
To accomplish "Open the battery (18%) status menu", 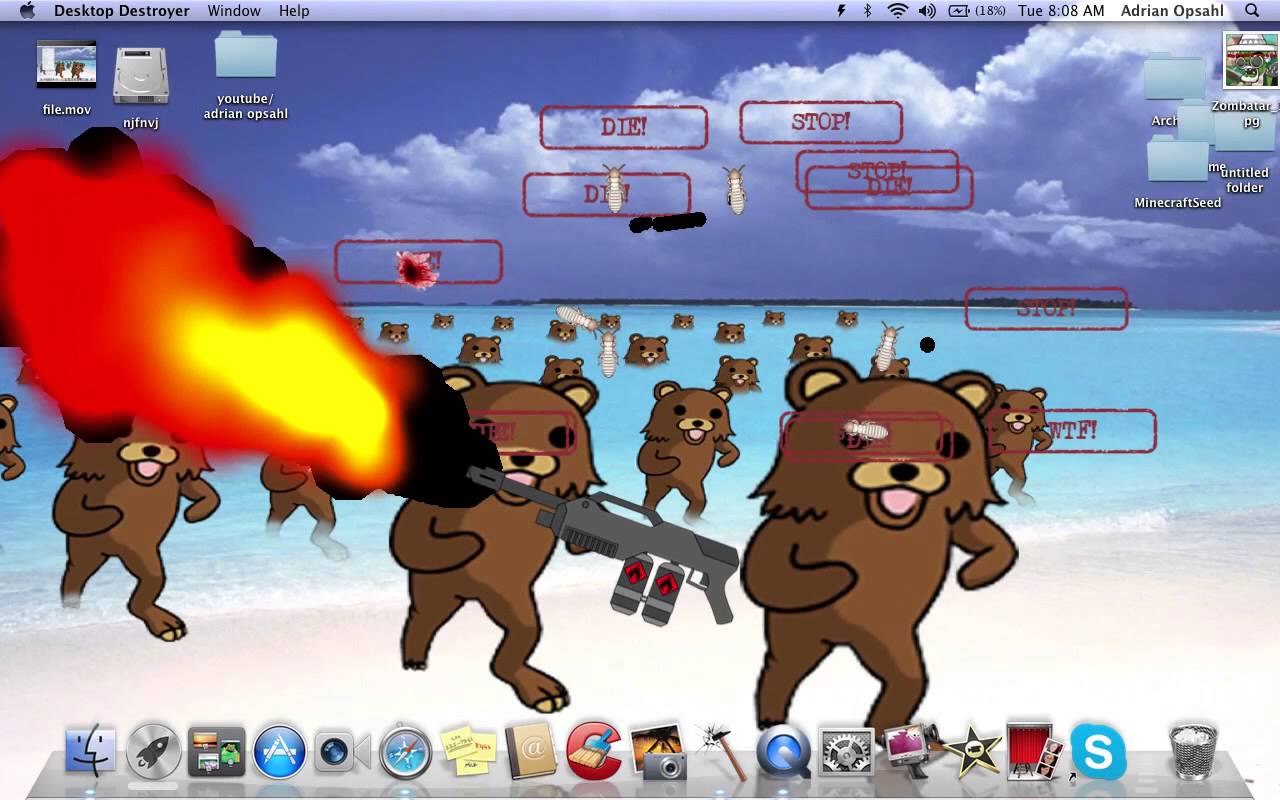I will pos(976,11).
